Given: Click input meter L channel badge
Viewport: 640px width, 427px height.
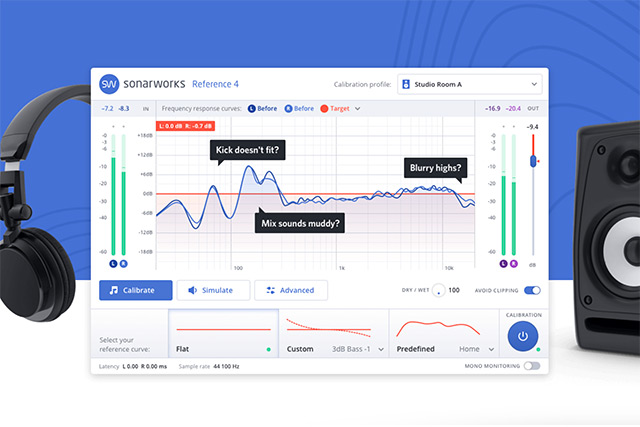Looking at the screenshot, I should coord(112,263).
